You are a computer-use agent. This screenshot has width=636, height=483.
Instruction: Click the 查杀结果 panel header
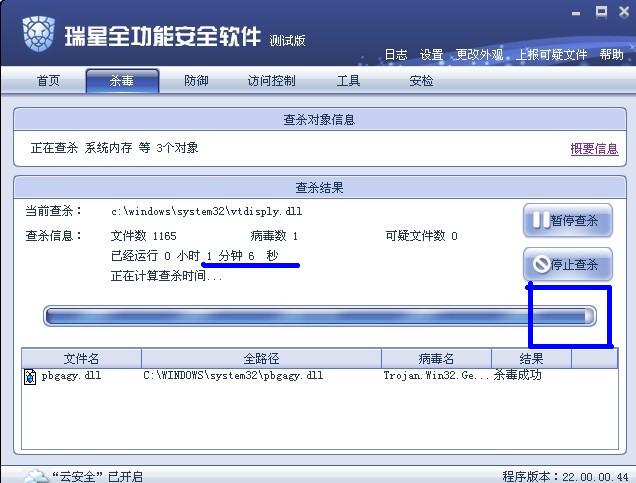point(319,187)
